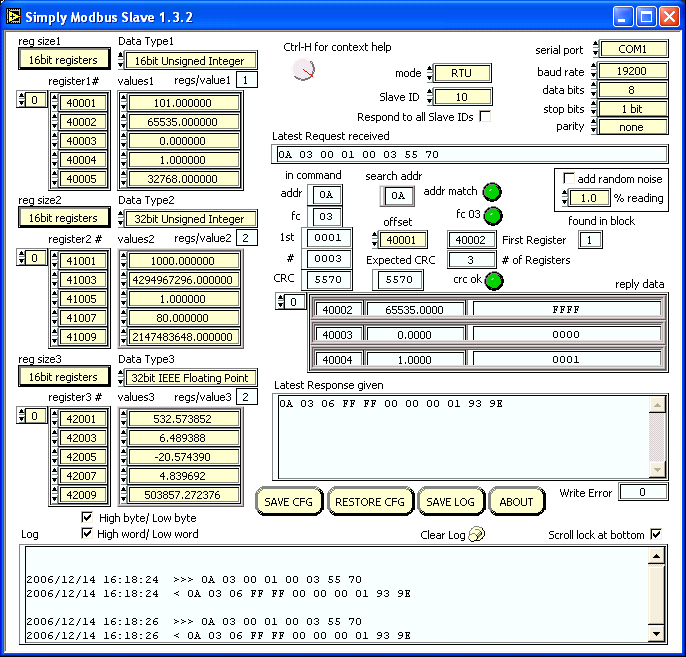Click reply data row register 40003
This screenshot has width=686, height=657.
point(338,335)
